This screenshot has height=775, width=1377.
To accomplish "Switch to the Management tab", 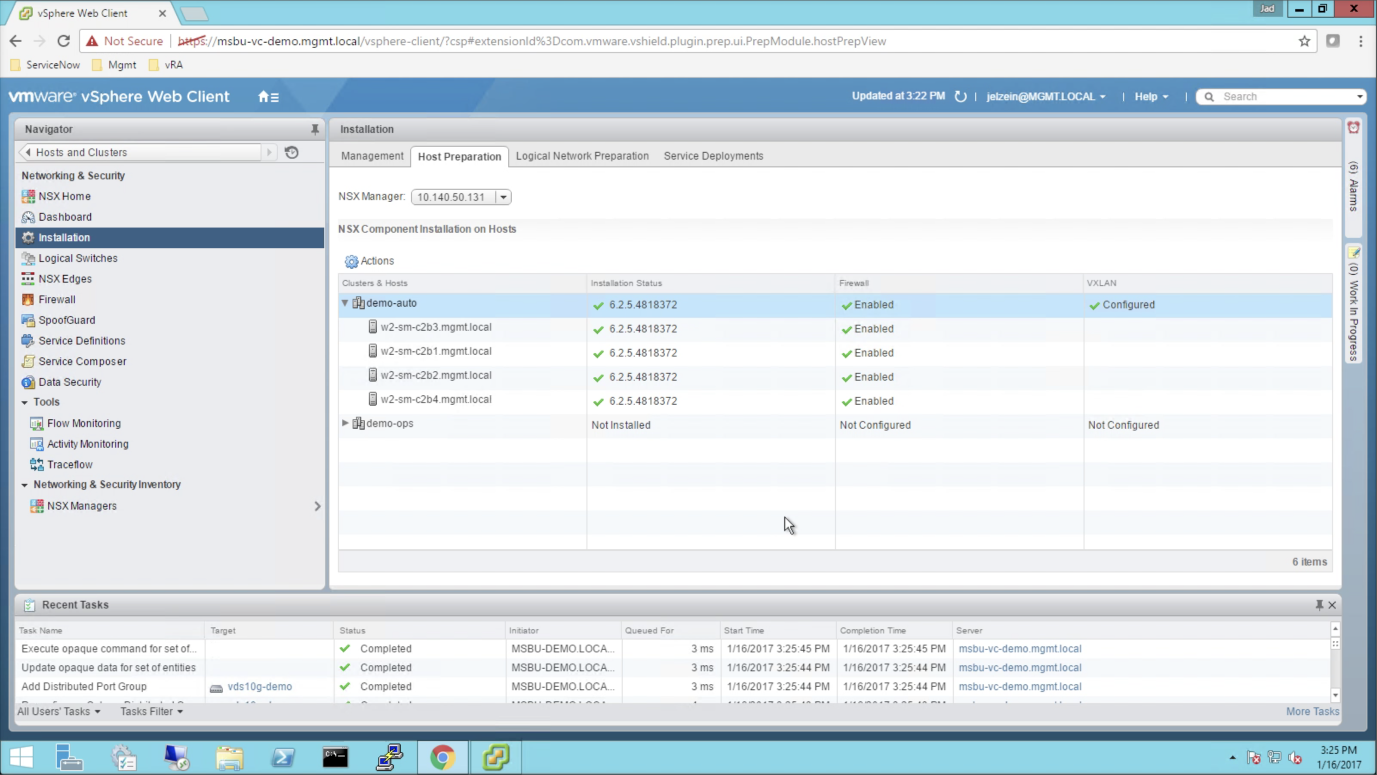I will (x=372, y=156).
